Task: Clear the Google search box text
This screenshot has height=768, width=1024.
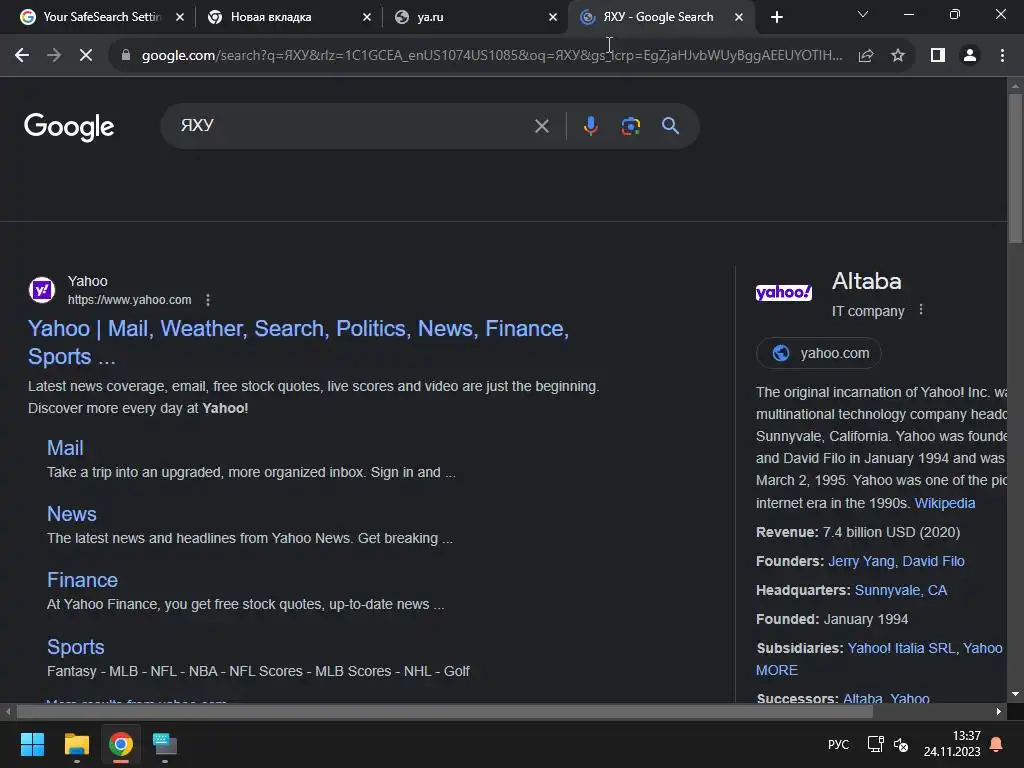Action: pos(541,126)
